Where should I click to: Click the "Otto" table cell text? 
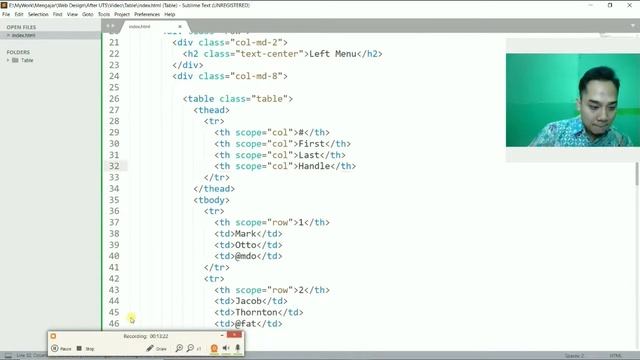click(x=246, y=245)
